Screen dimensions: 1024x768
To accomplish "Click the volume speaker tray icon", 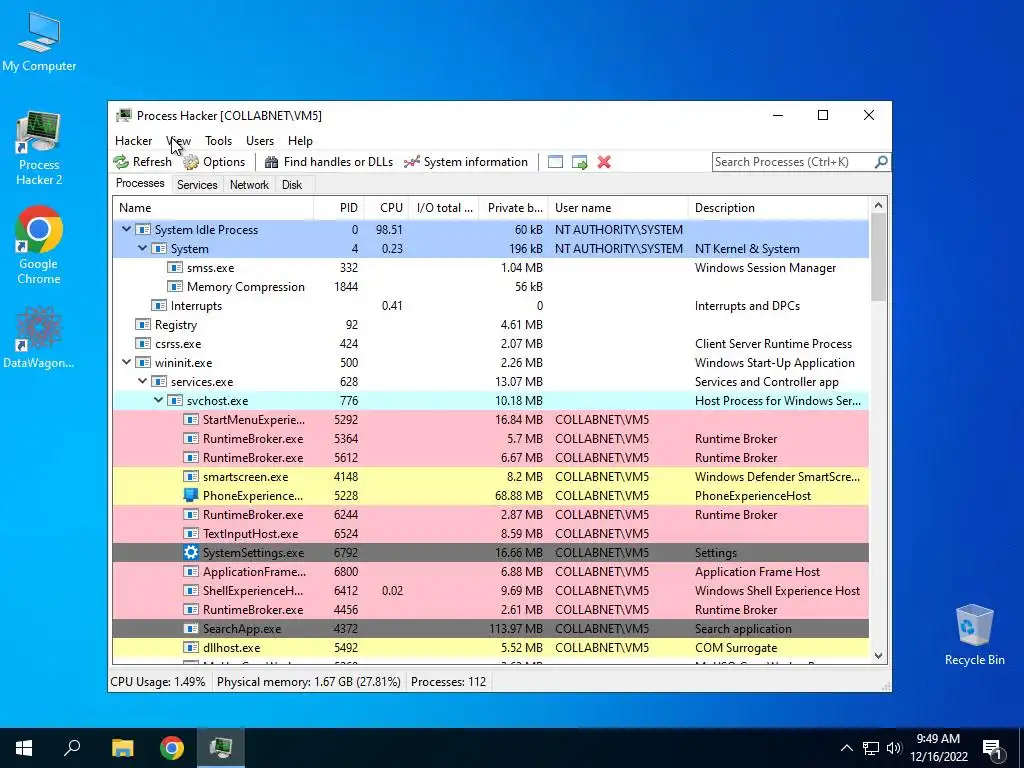I will [894, 748].
